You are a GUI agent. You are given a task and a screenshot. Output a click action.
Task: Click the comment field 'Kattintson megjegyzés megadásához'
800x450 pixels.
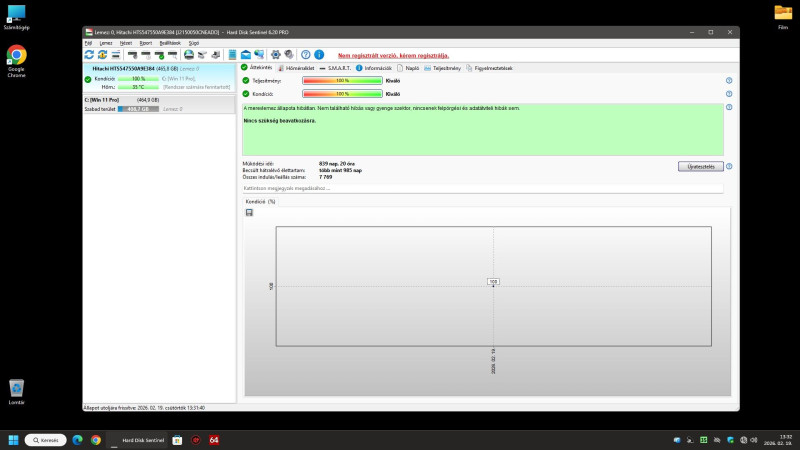coord(483,188)
